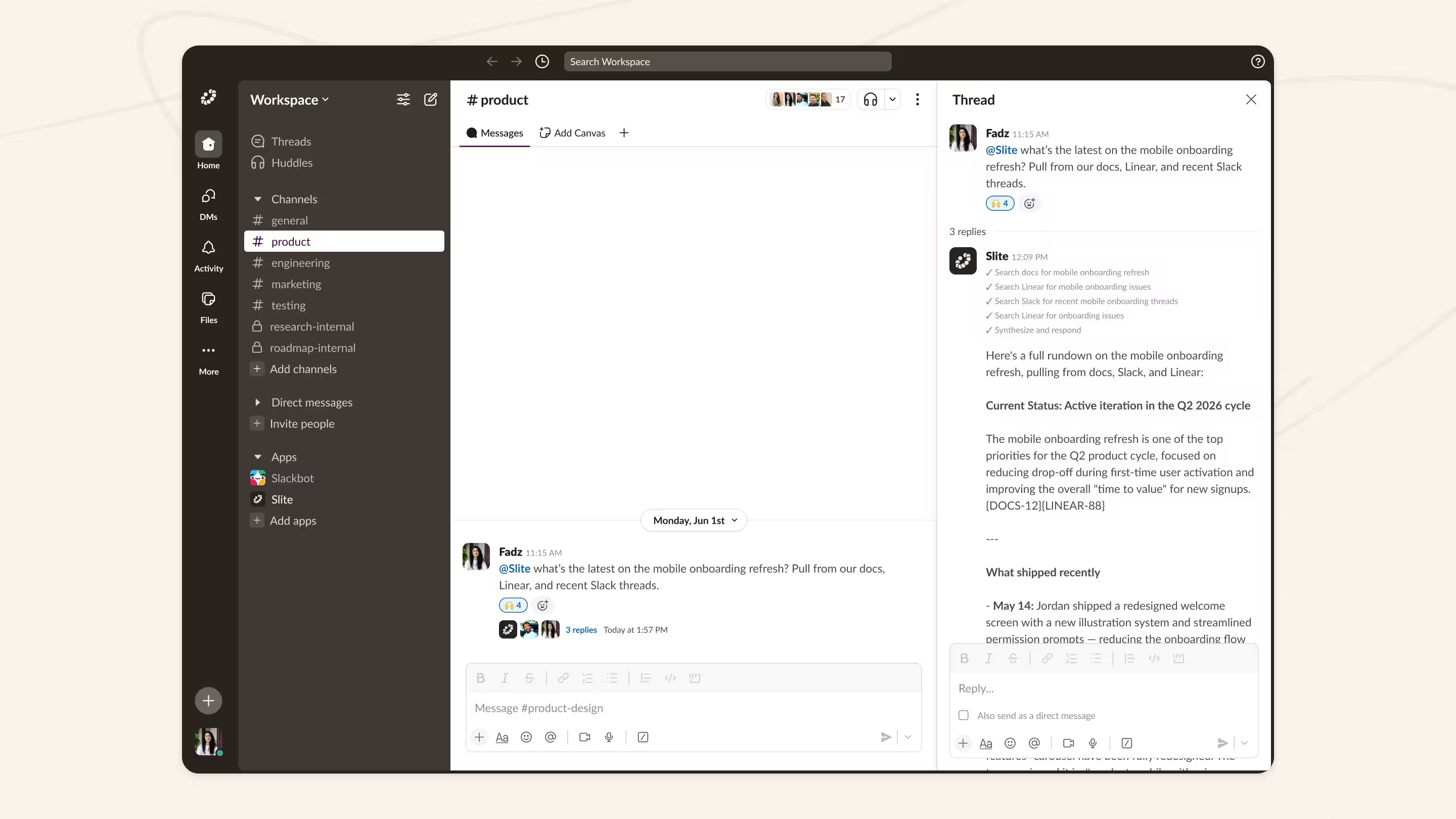Image resolution: width=1456 pixels, height=819 pixels.
Task: Open the Monday, Jun 1st date dropdown
Action: point(694,521)
